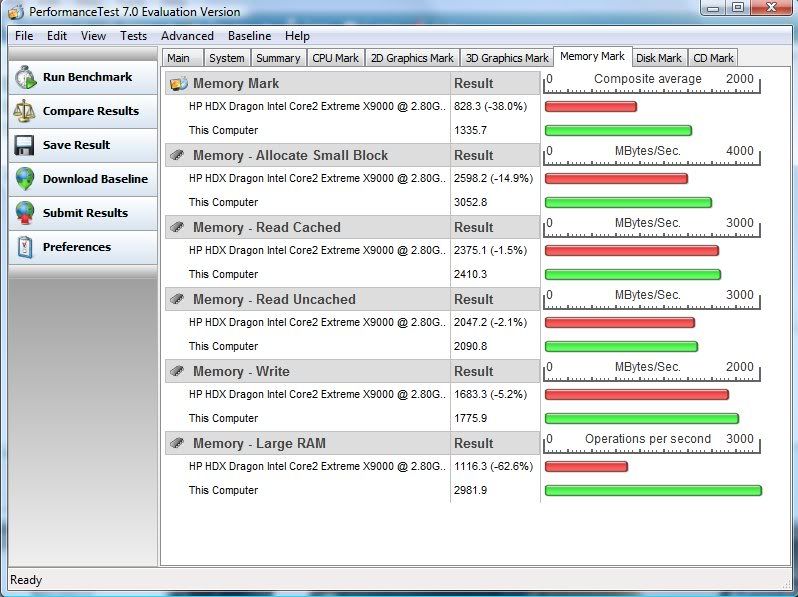The image size is (798, 597).
Task: Open the File menu
Action: coord(24,36)
